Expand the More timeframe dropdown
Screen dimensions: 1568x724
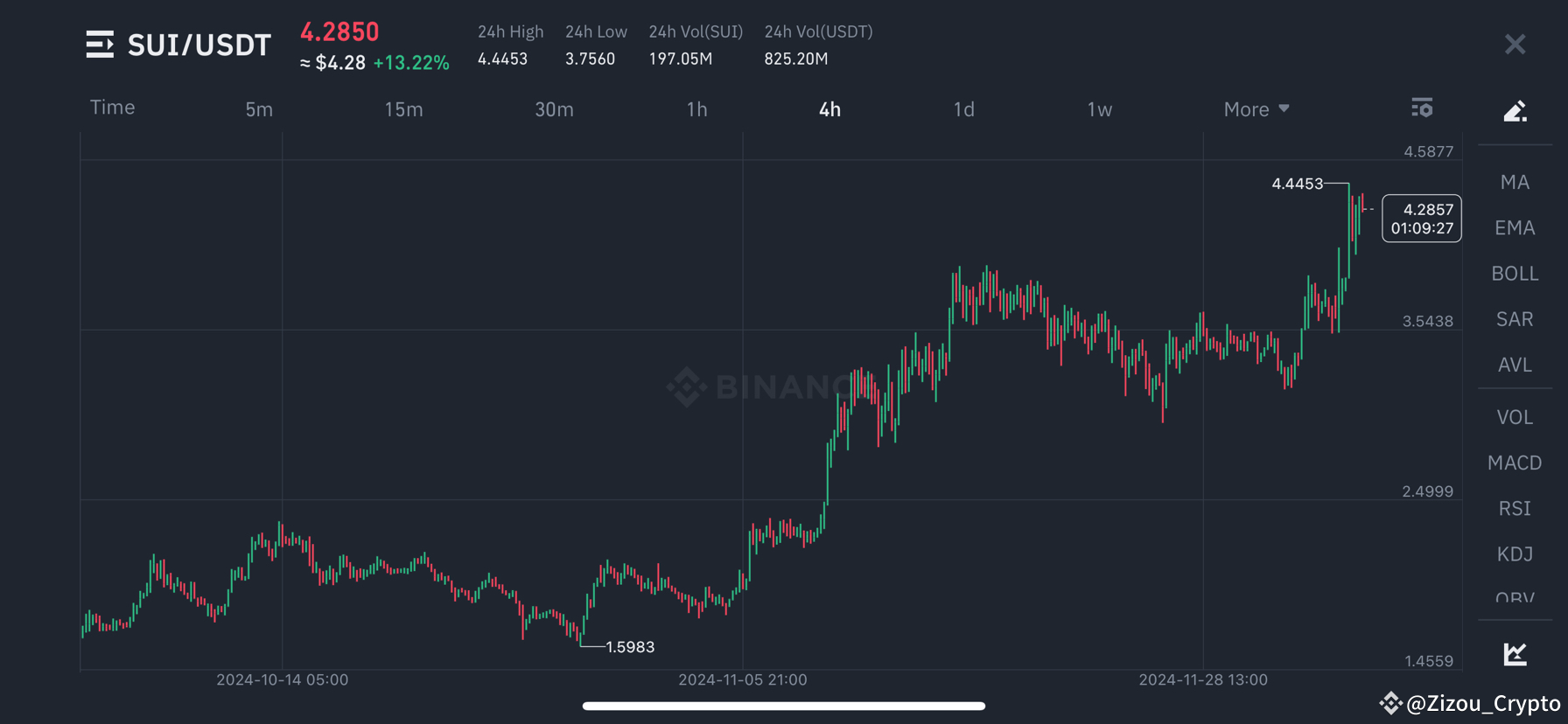[1255, 108]
